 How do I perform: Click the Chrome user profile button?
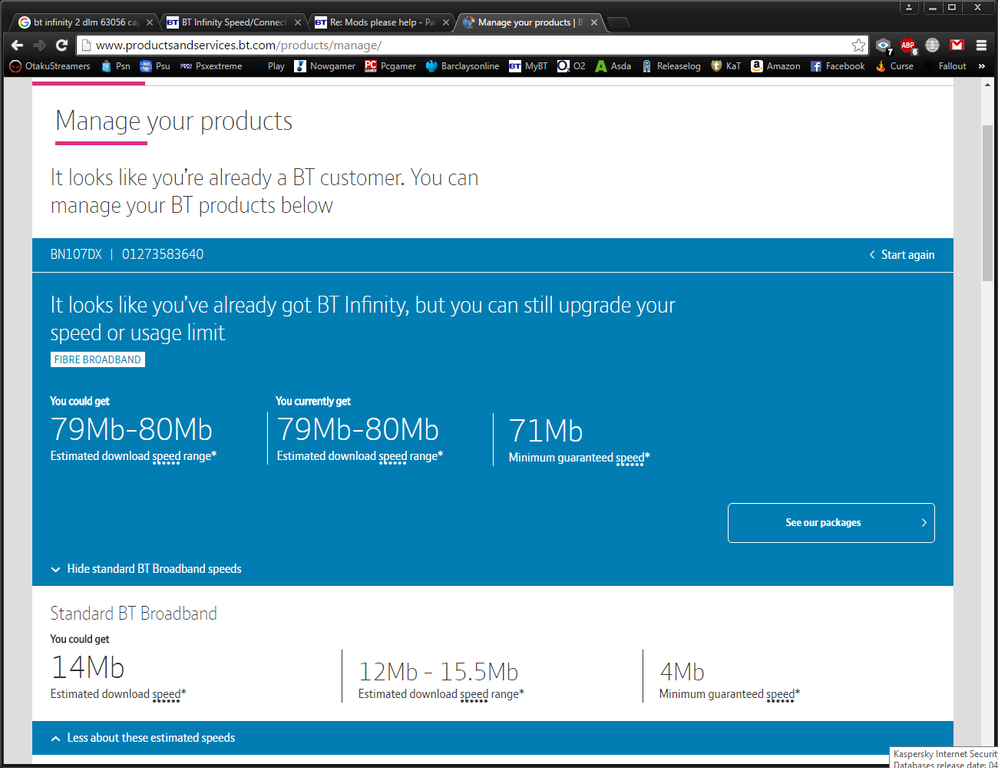click(908, 7)
